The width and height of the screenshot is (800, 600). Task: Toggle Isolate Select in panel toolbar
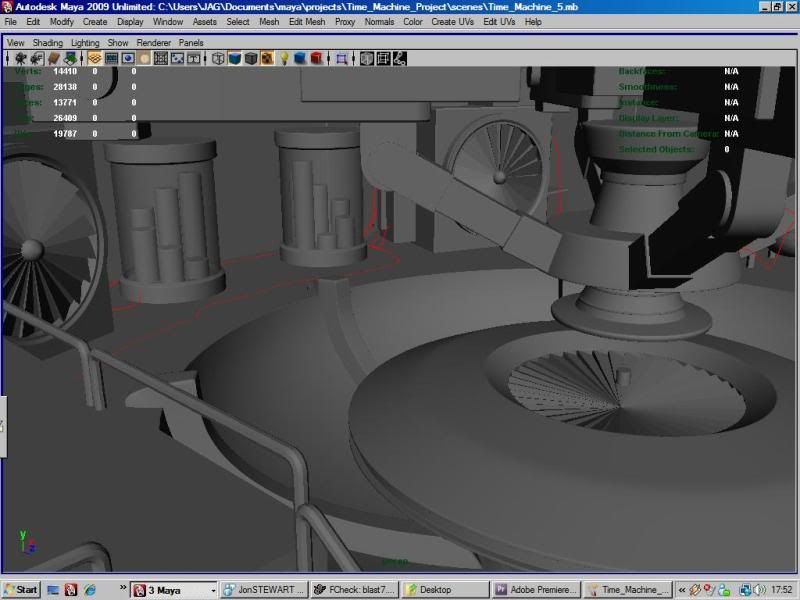(341, 59)
